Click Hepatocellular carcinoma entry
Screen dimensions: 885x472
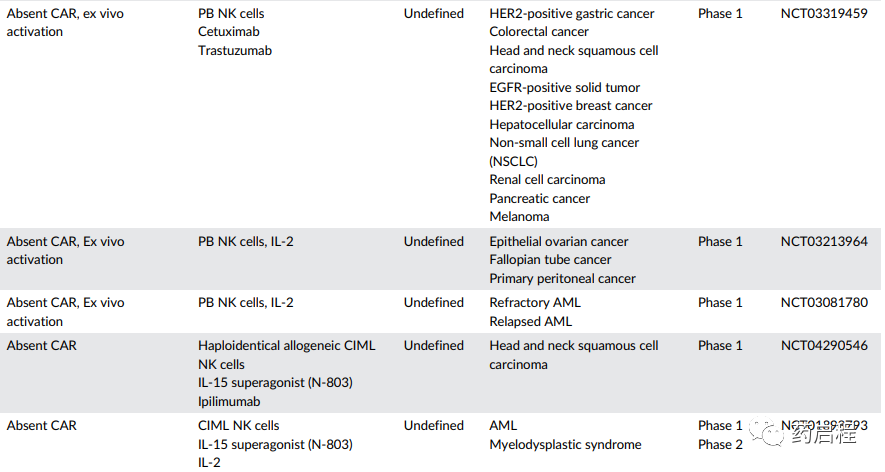click(562, 124)
